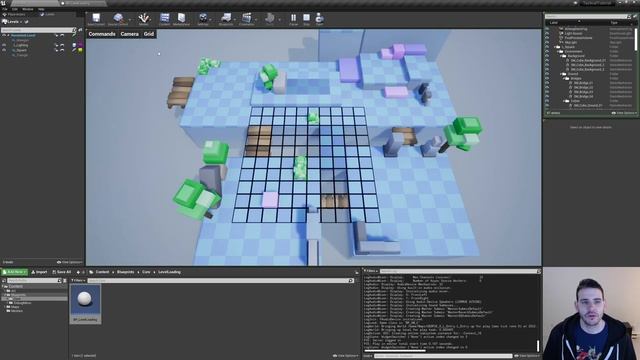Click the Modes toolbar icon
This screenshot has width=640, height=360.
tap(143, 18)
